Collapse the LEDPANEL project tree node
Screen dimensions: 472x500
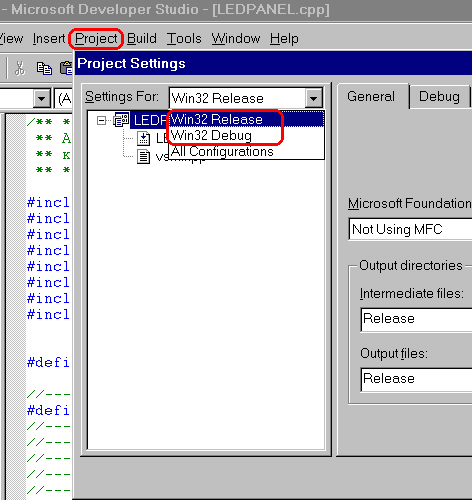pyautogui.click(x=101, y=120)
